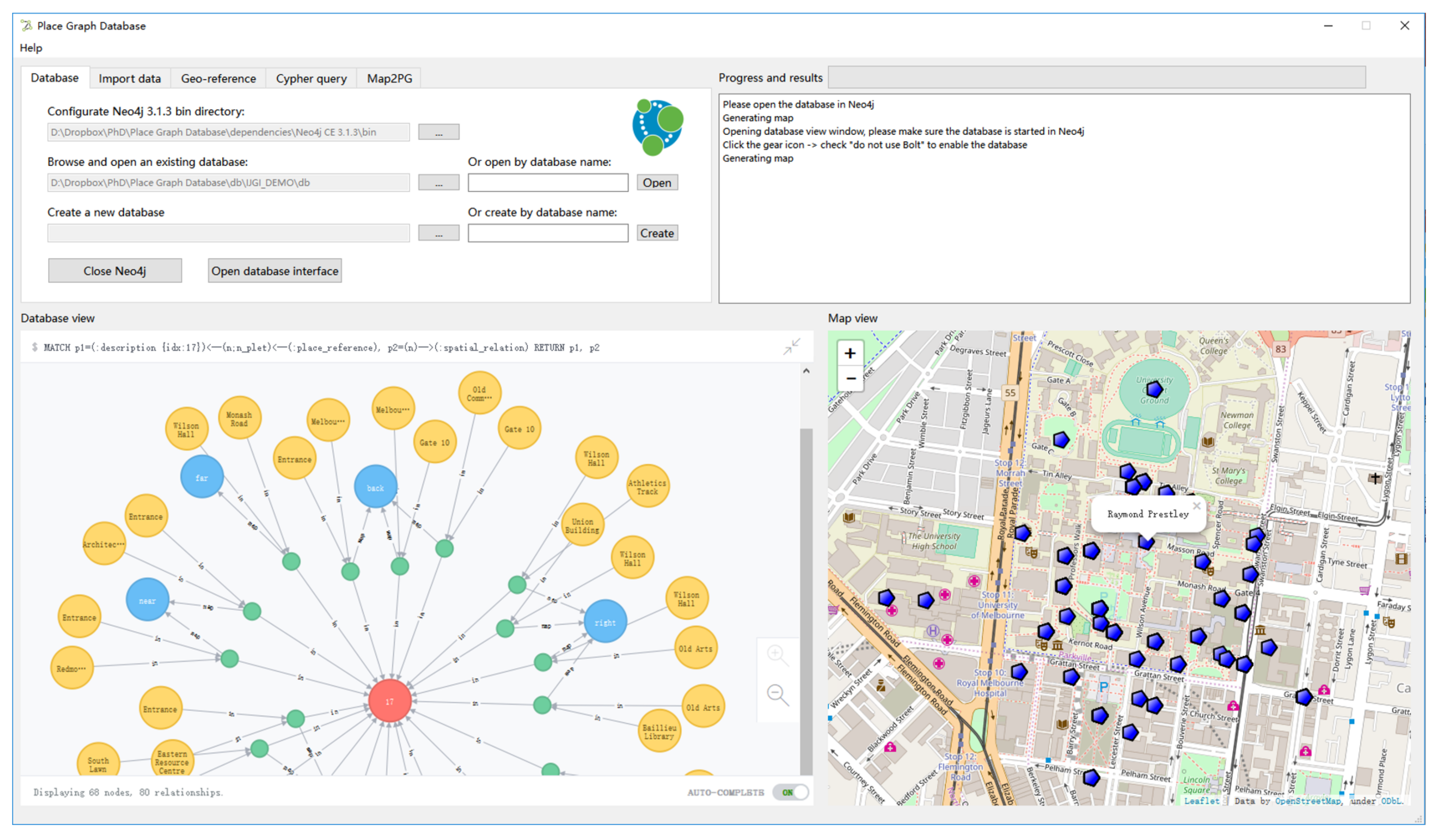Viewport: 1434px width, 840px height.
Task: Browse for an existing database folder
Action: (439, 183)
